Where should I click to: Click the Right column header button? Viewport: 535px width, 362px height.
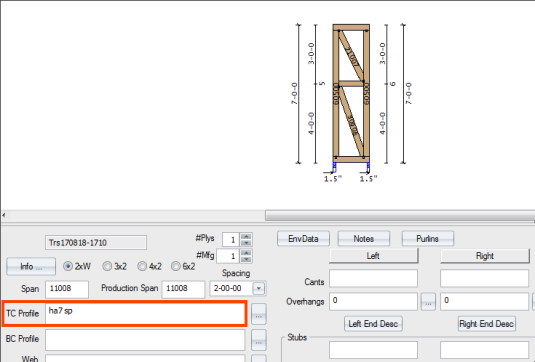pos(485,256)
